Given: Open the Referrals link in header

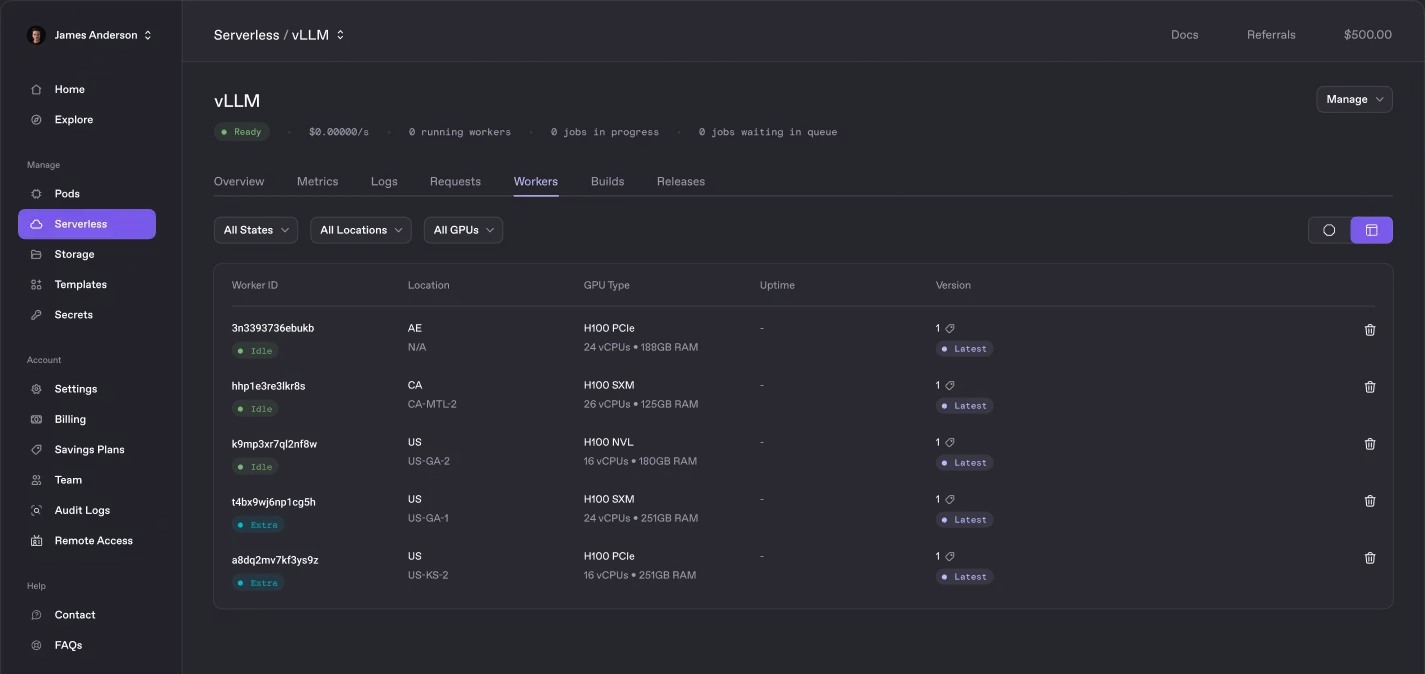Looking at the screenshot, I should pos(1271,35).
